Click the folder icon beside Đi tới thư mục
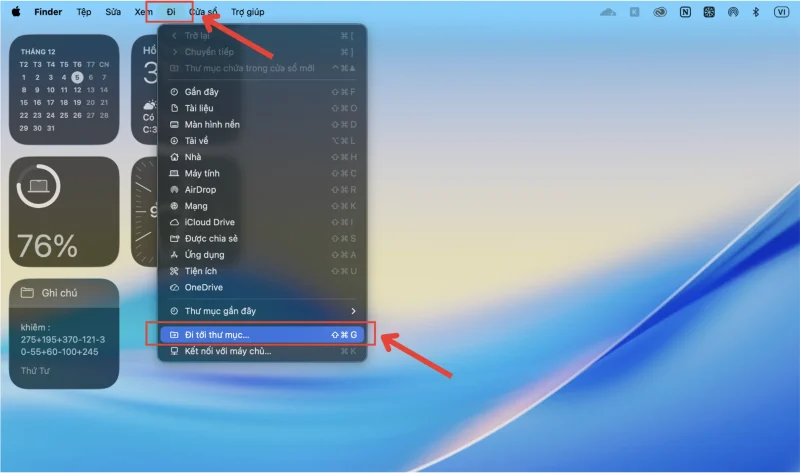 click(x=174, y=335)
